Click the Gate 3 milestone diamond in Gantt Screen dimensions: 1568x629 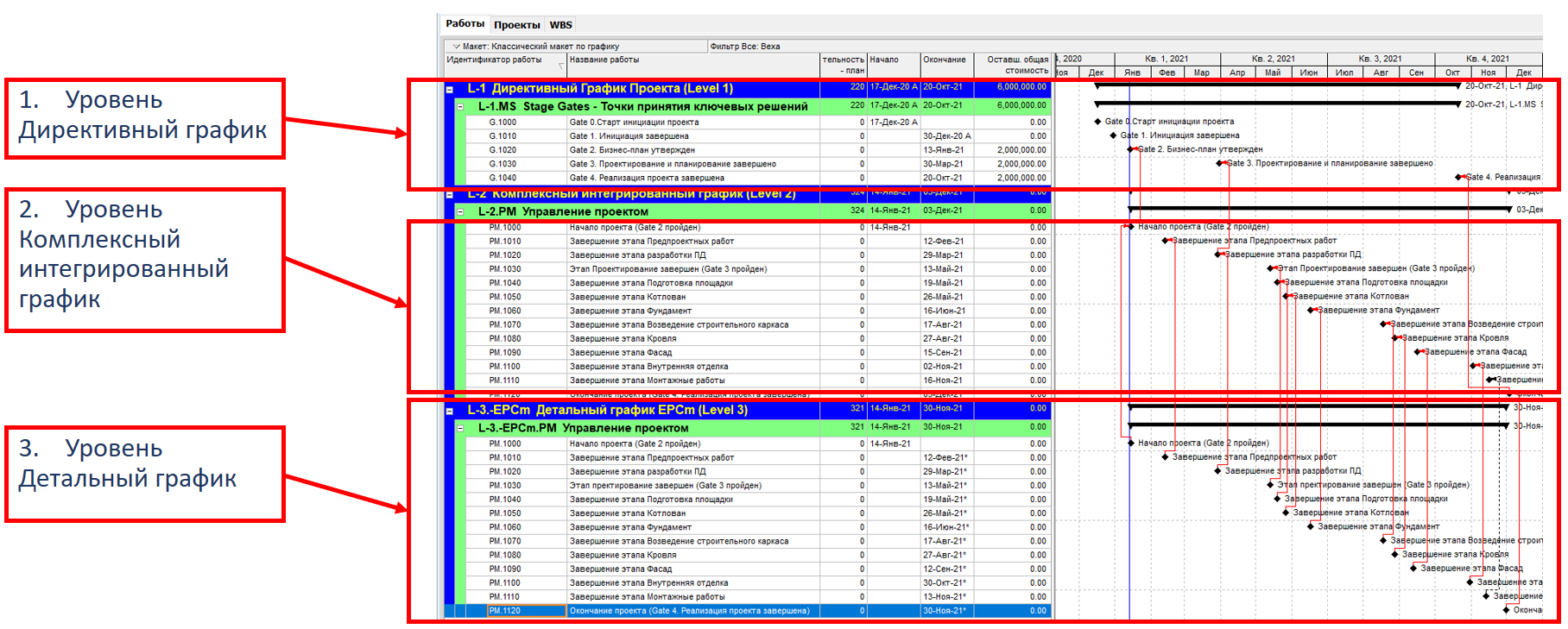click(x=1221, y=163)
